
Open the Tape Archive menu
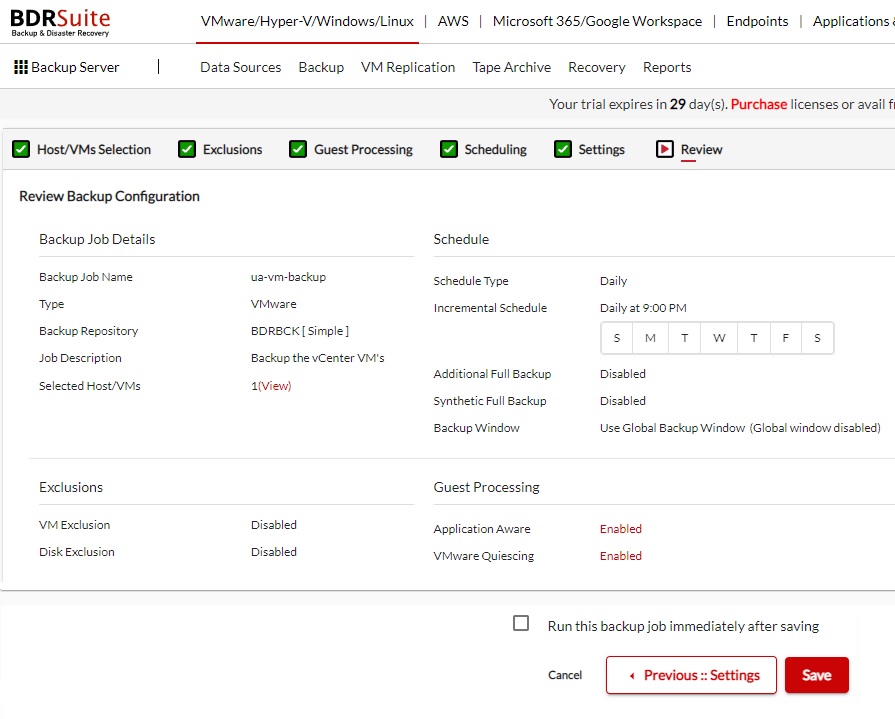point(511,67)
